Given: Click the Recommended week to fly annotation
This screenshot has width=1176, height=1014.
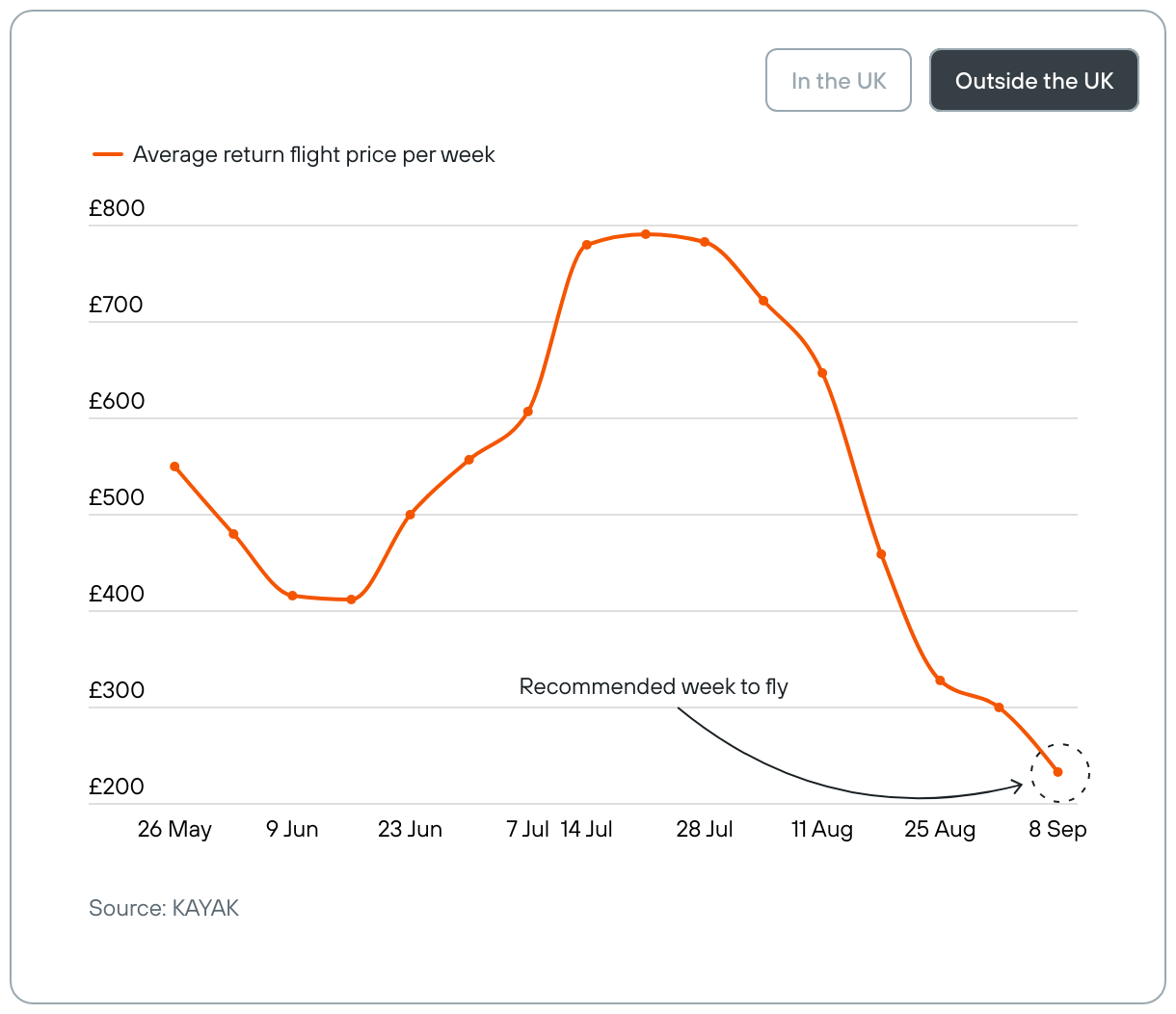Looking at the screenshot, I should [654, 686].
